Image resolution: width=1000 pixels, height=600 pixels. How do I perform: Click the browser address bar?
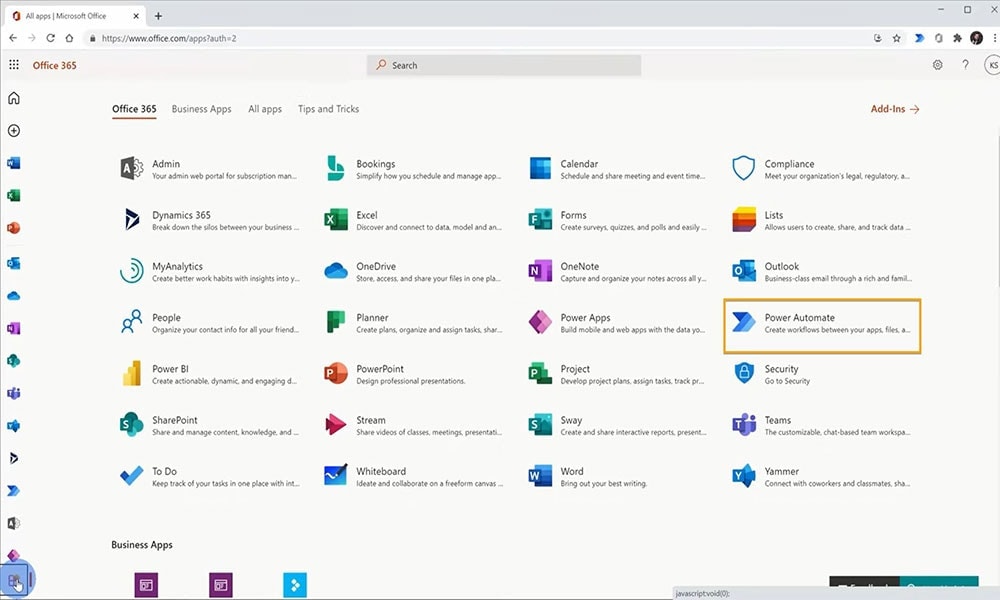tap(478, 38)
